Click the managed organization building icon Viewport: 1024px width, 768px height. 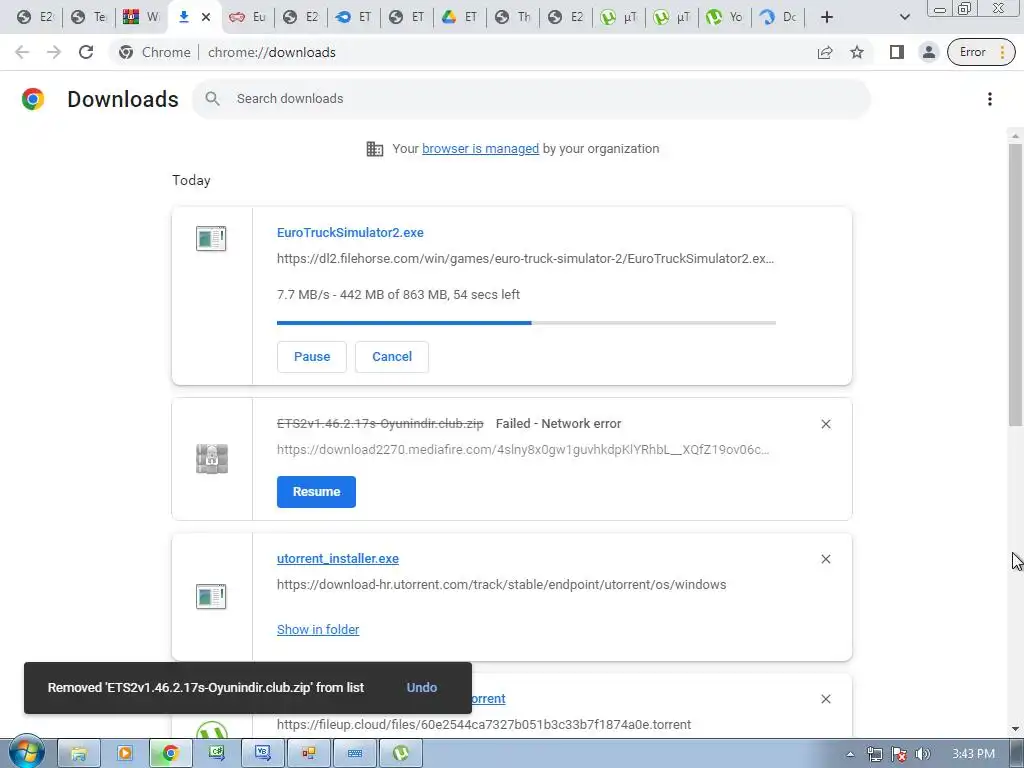coord(375,149)
